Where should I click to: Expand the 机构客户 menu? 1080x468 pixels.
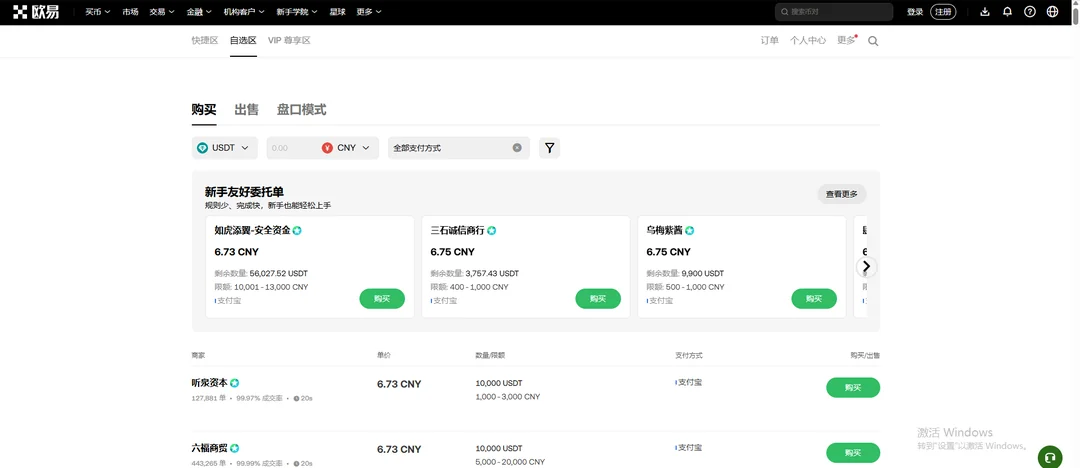[x=244, y=12]
